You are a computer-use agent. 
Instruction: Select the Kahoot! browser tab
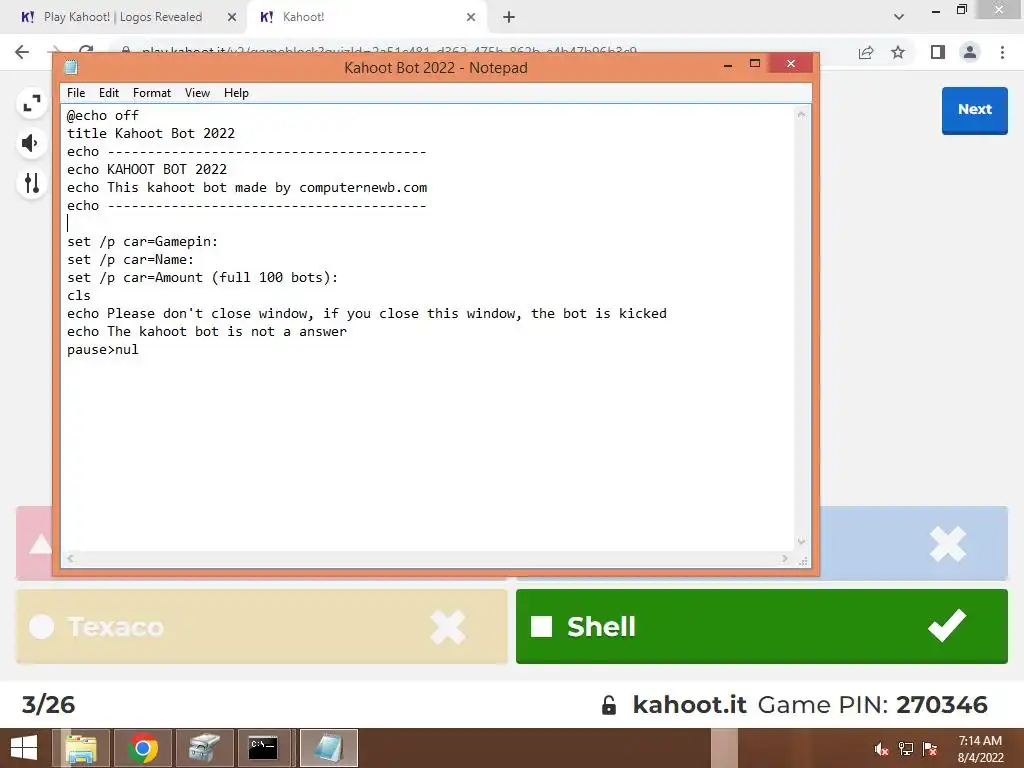coord(366,17)
